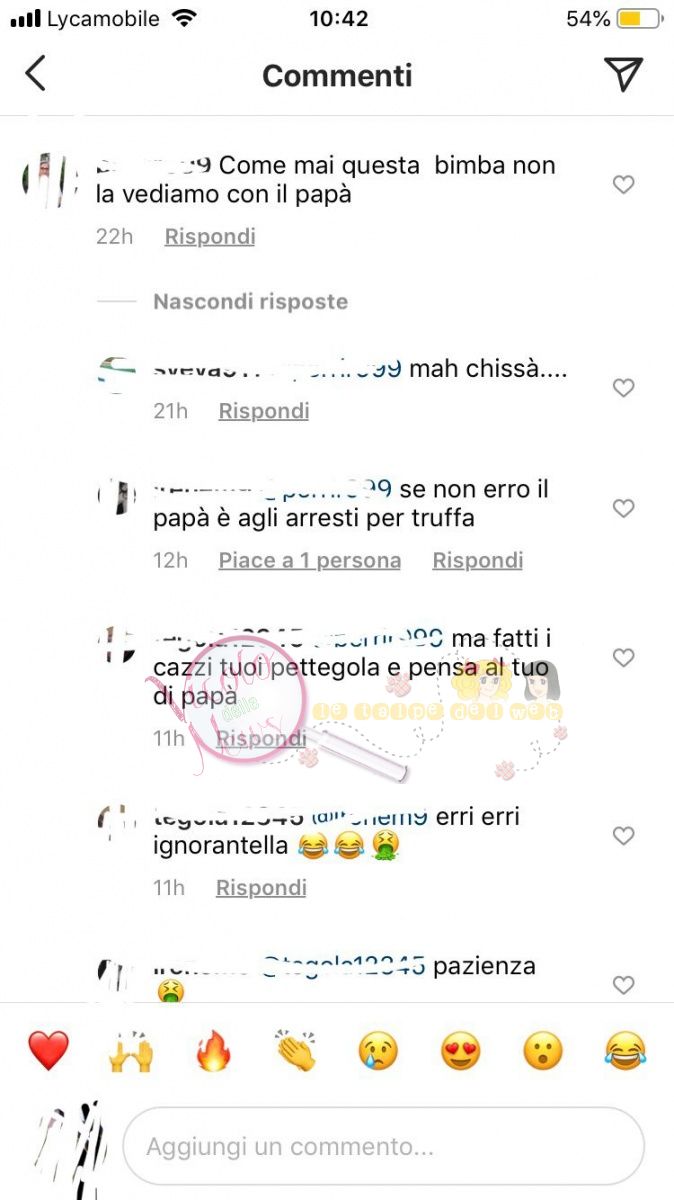This screenshot has width=674, height=1200.
Task: Insert the raised hands emoji
Action: (131, 1051)
